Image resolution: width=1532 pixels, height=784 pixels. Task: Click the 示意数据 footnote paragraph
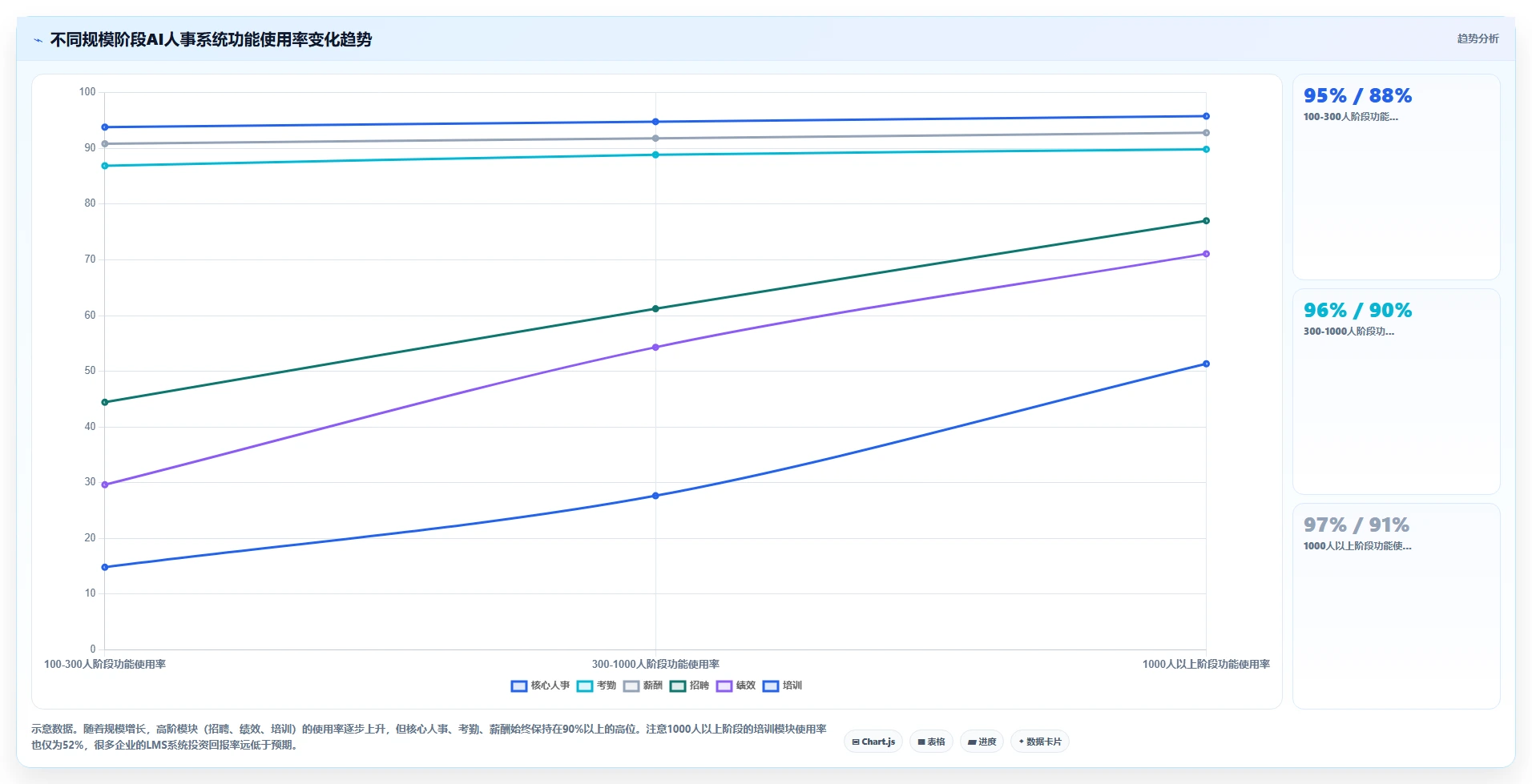429,737
